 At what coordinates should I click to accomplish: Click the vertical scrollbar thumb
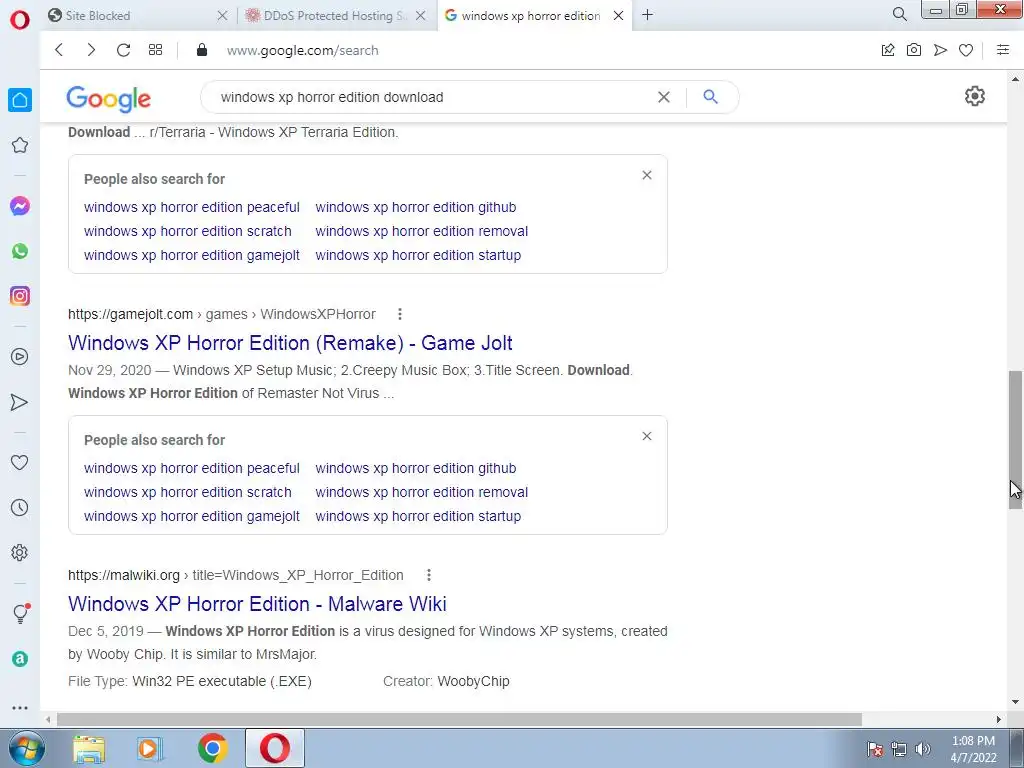click(x=1015, y=439)
